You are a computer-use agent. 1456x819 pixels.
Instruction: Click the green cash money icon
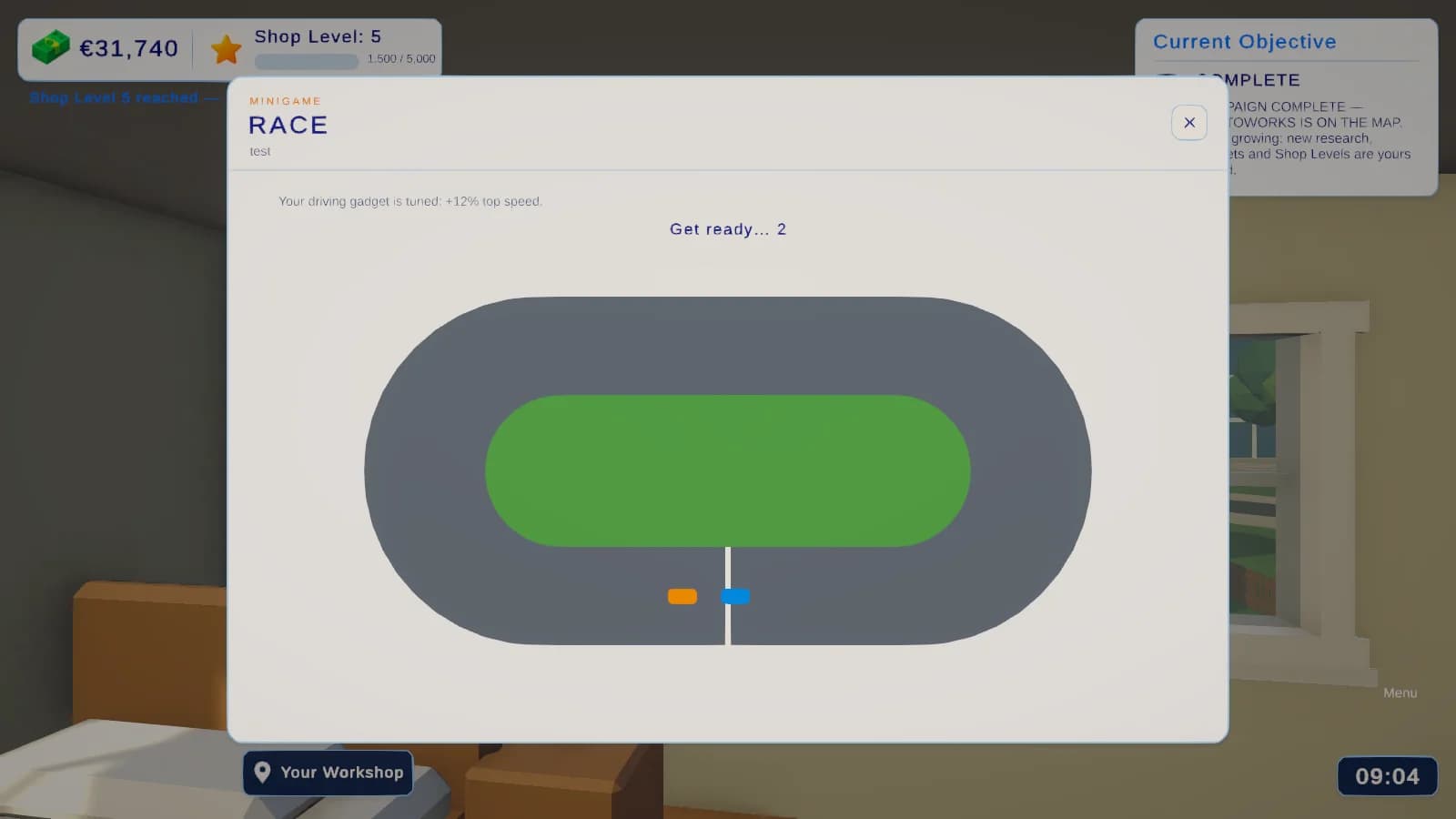(51, 47)
